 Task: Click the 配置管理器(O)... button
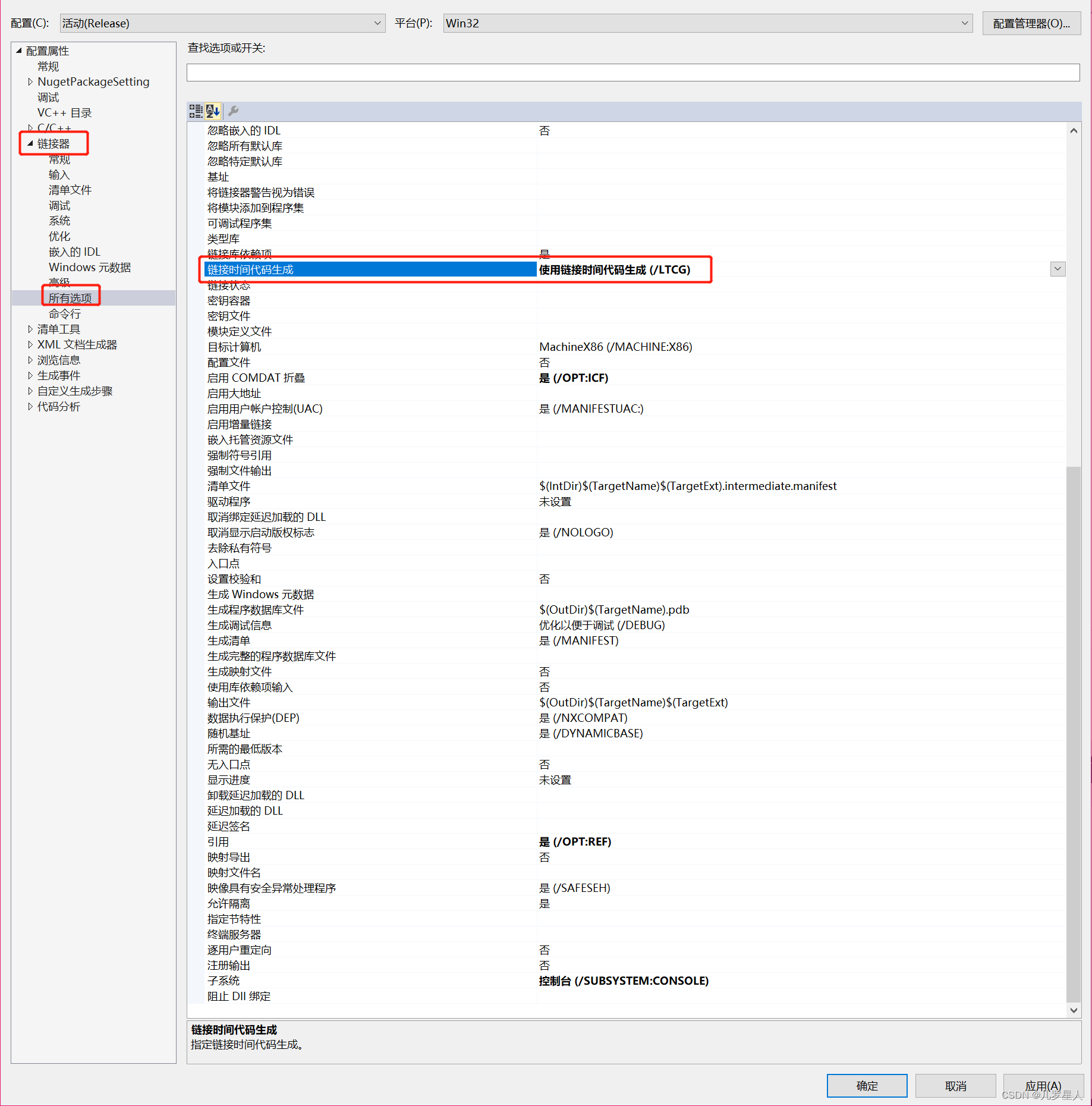pyautogui.click(x=1031, y=23)
